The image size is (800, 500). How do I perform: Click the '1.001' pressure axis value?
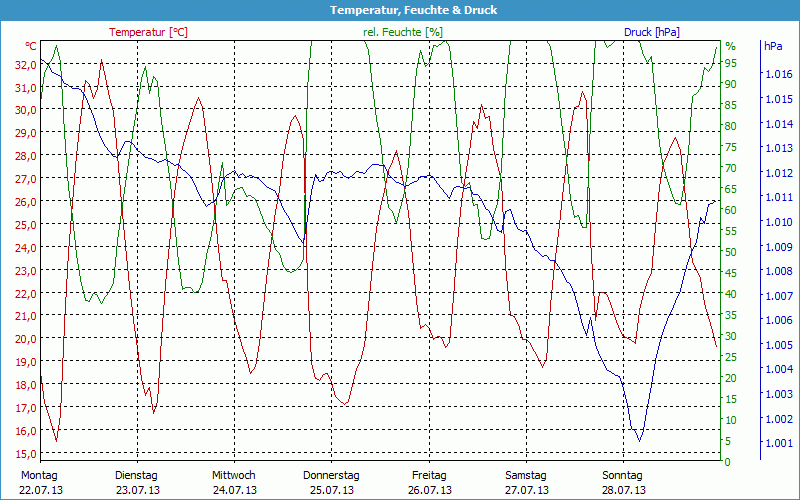pyautogui.click(x=779, y=443)
